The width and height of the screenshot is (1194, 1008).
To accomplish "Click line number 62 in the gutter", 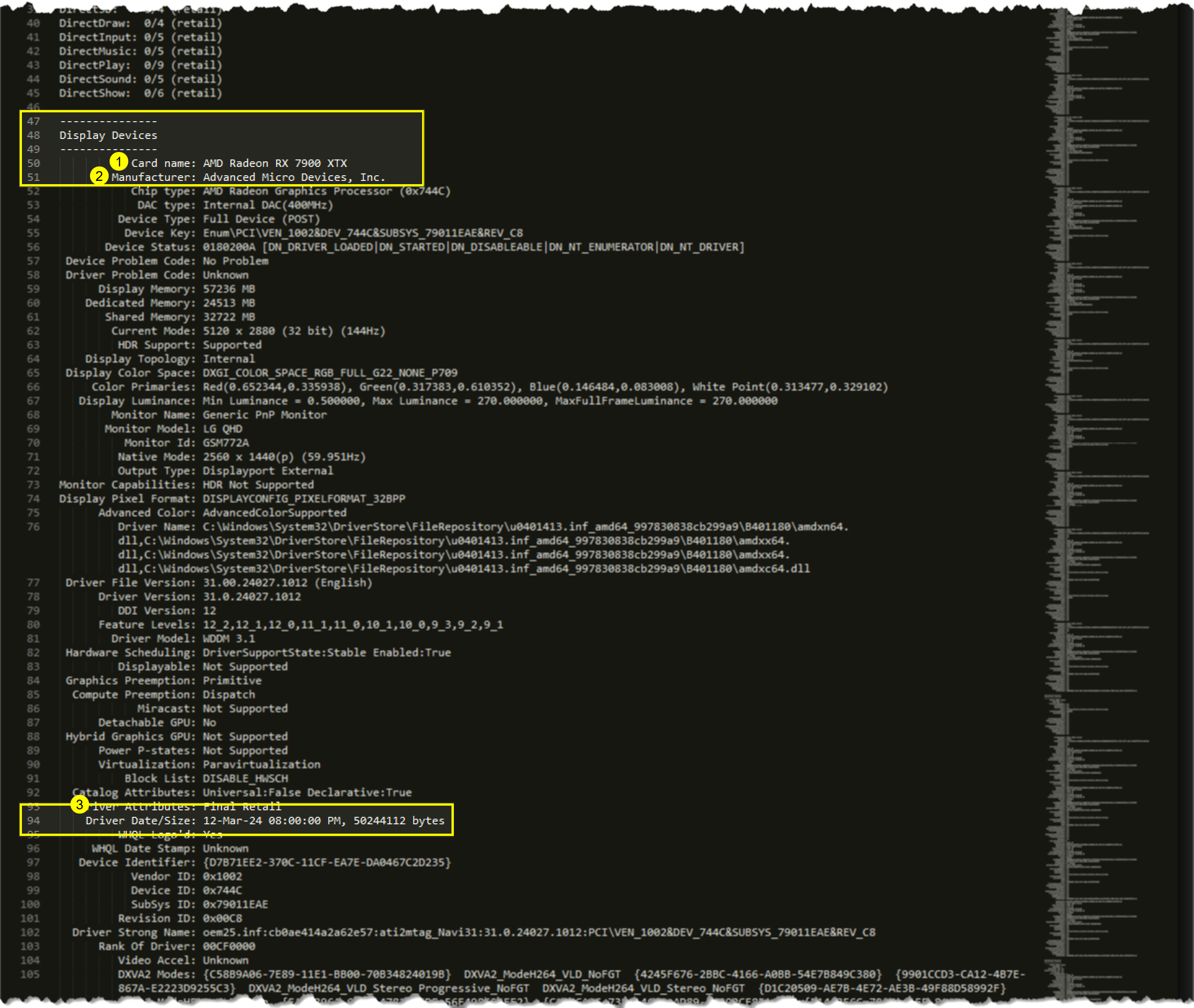I will (33, 331).
